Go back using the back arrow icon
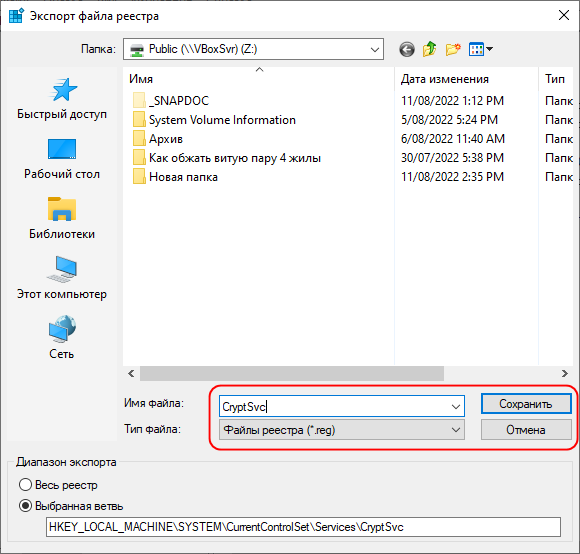Screen dimensions: 580x554 407,49
